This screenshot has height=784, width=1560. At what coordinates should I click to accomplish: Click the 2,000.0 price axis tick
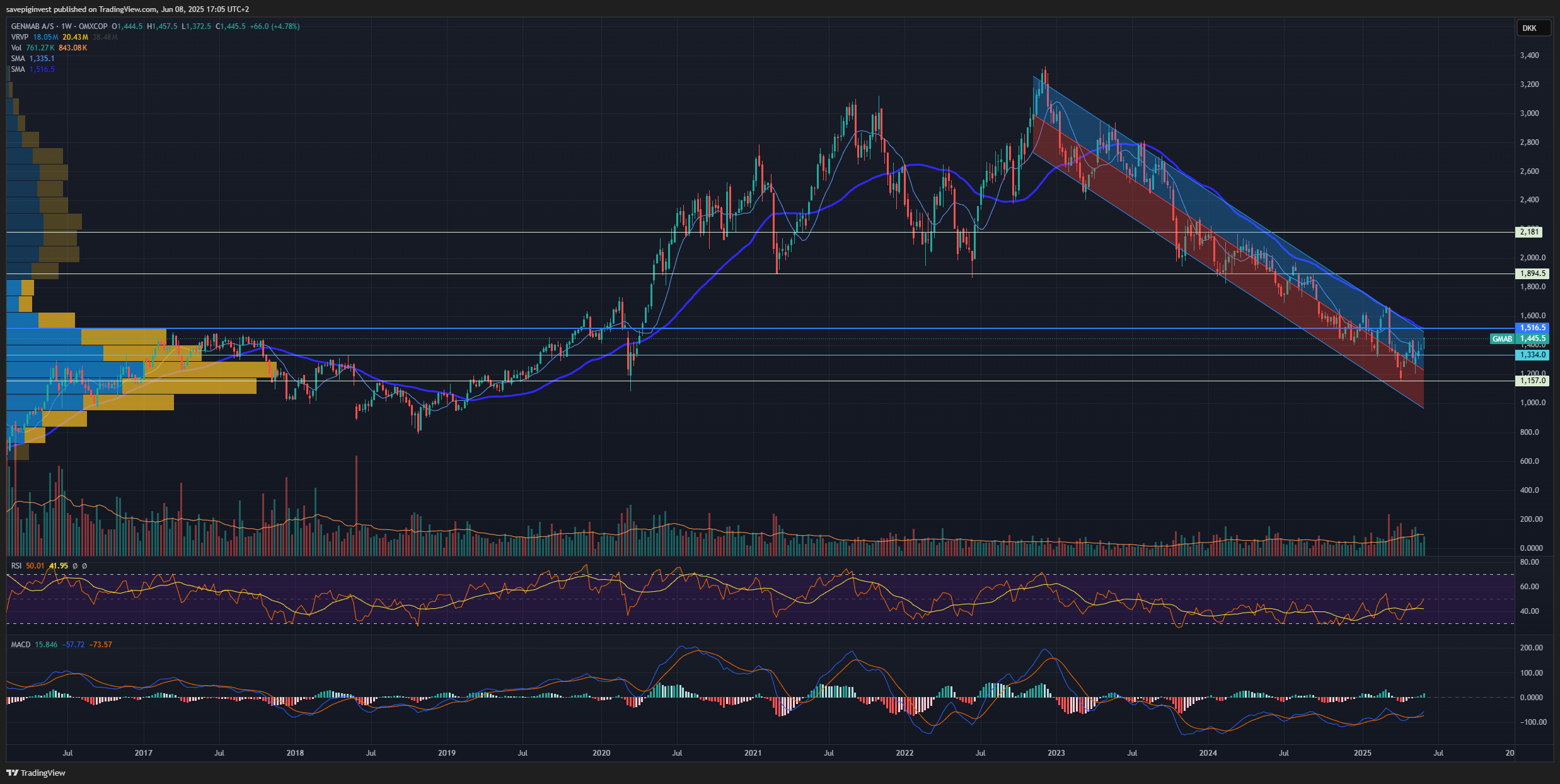[1533, 258]
